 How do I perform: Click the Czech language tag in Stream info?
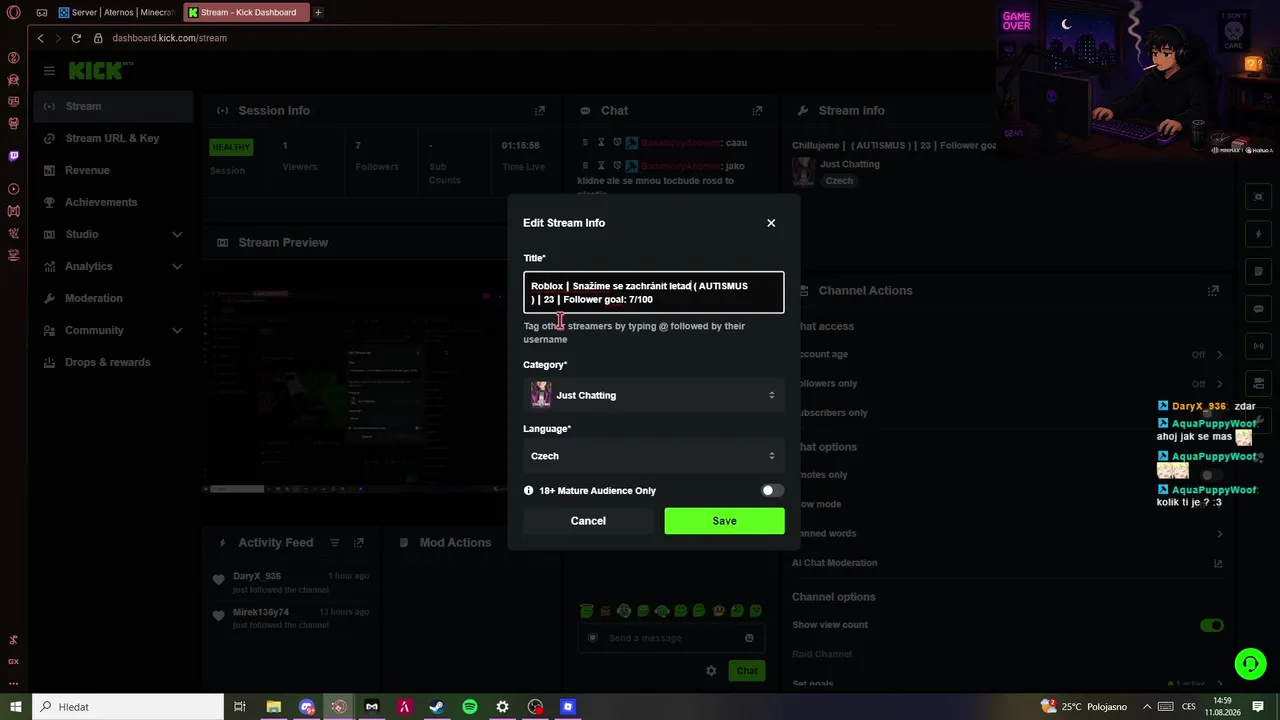tap(839, 181)
